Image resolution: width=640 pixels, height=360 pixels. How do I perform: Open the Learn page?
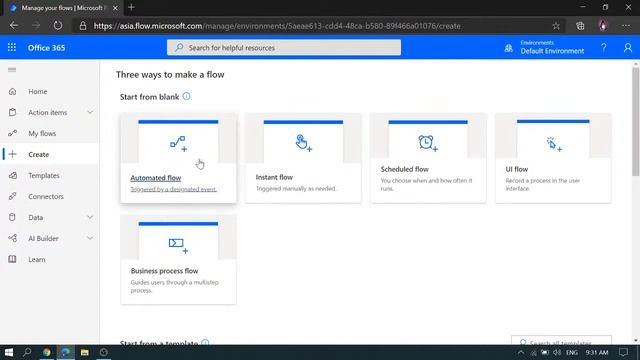pos(37,260)
